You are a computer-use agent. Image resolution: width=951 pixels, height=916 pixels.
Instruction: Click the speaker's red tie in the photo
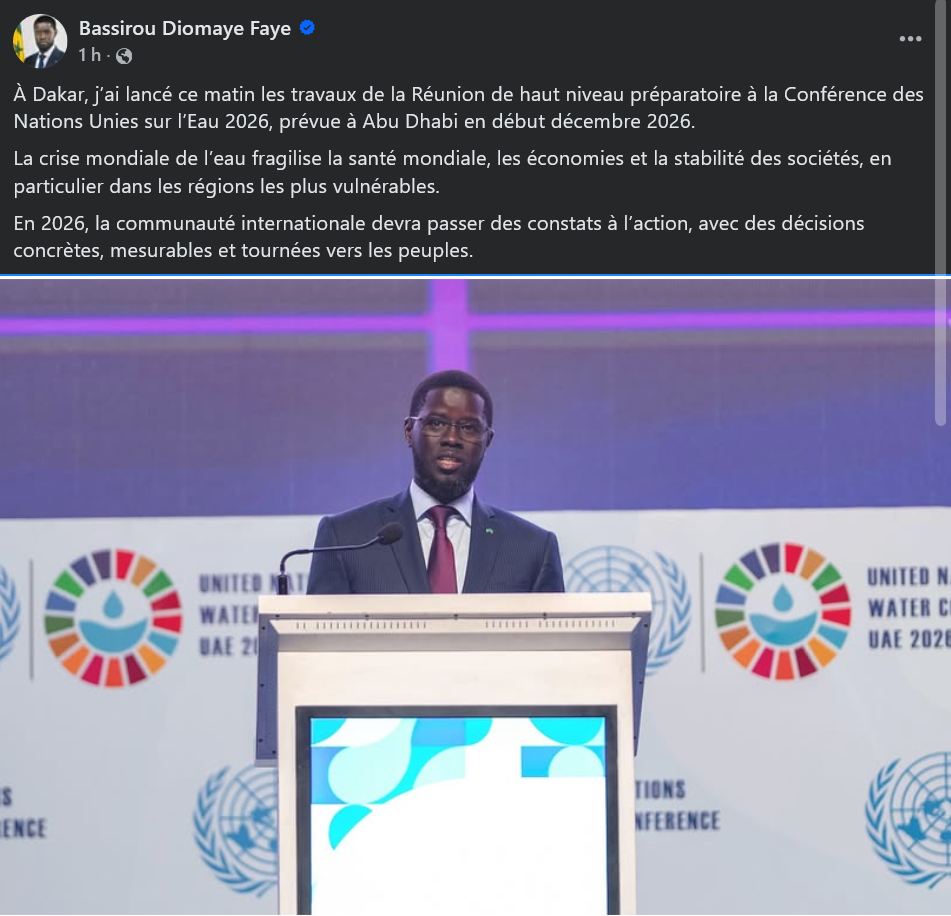click(442, 550)
